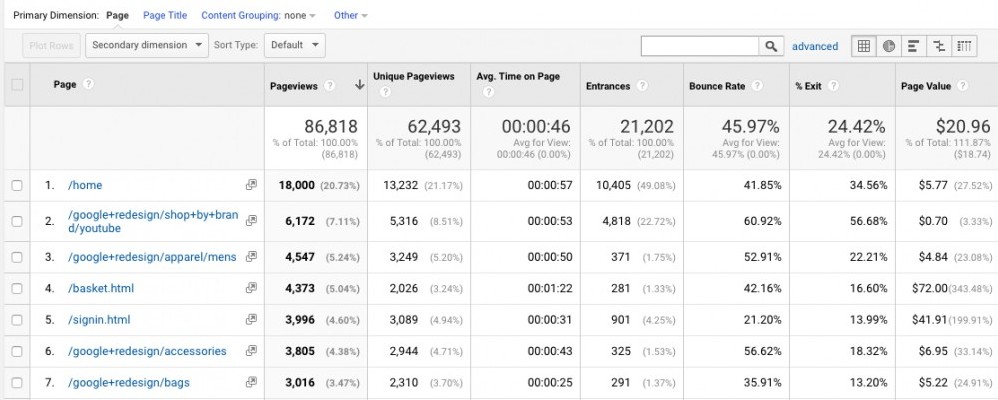Open the /basket.html page link
Screen dimensions: 998x400
[101, 289]
